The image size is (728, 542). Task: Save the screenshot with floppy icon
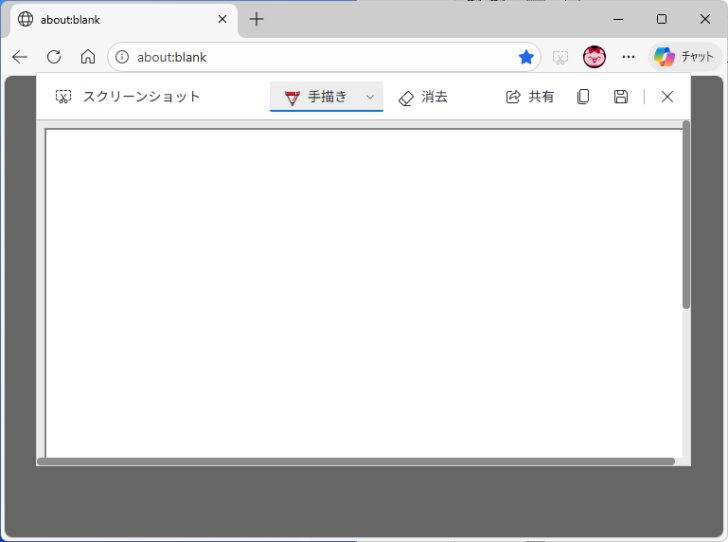621,97
